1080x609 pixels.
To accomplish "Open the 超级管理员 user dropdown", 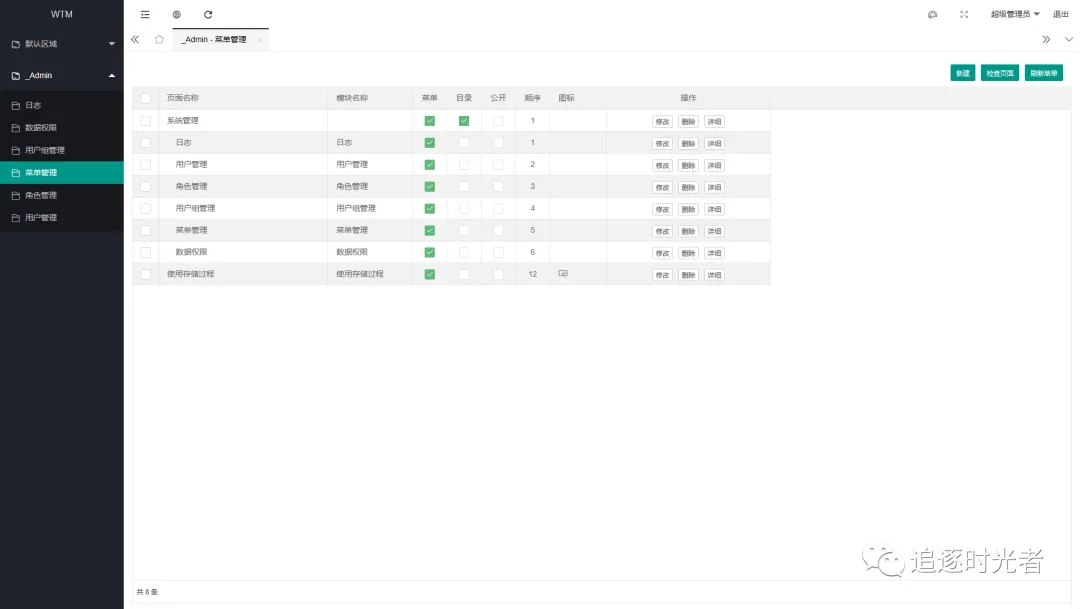I will [x=1015, y=14].
